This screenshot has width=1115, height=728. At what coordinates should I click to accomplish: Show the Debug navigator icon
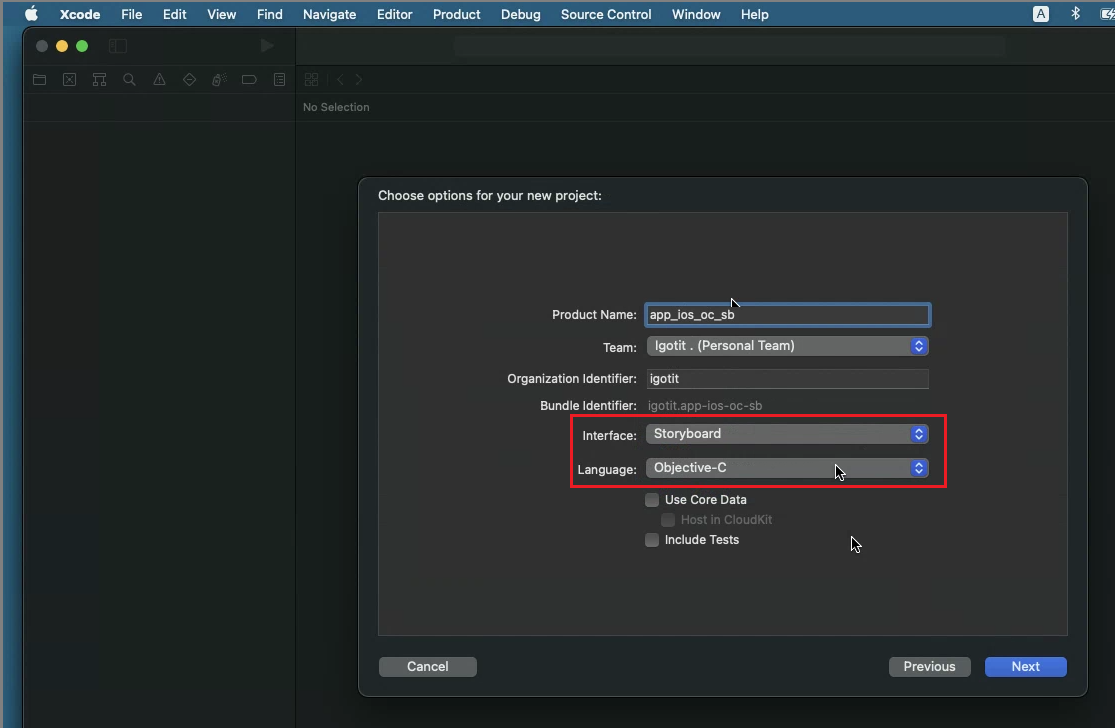point(219,80)
